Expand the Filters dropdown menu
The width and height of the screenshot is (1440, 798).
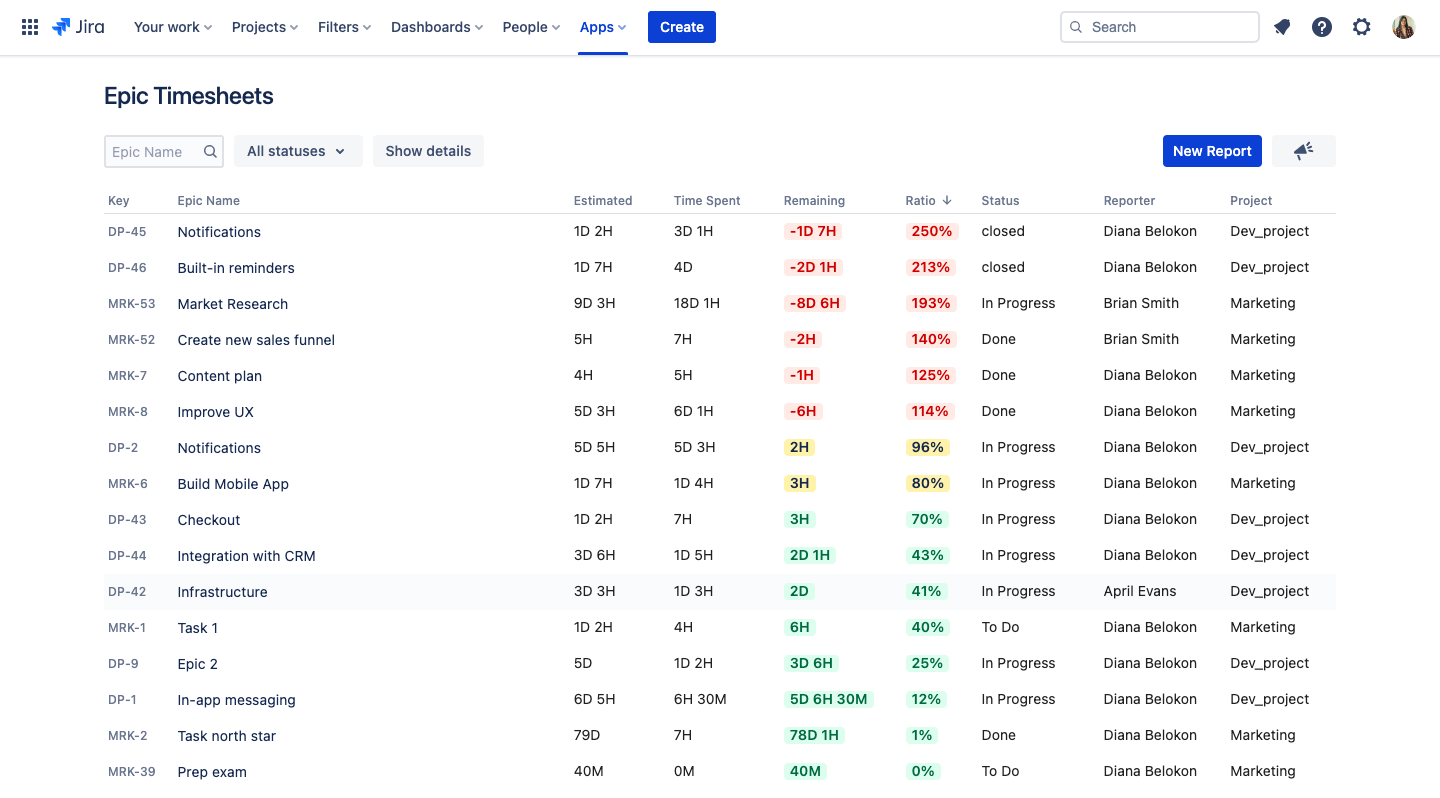click(344, 27)
